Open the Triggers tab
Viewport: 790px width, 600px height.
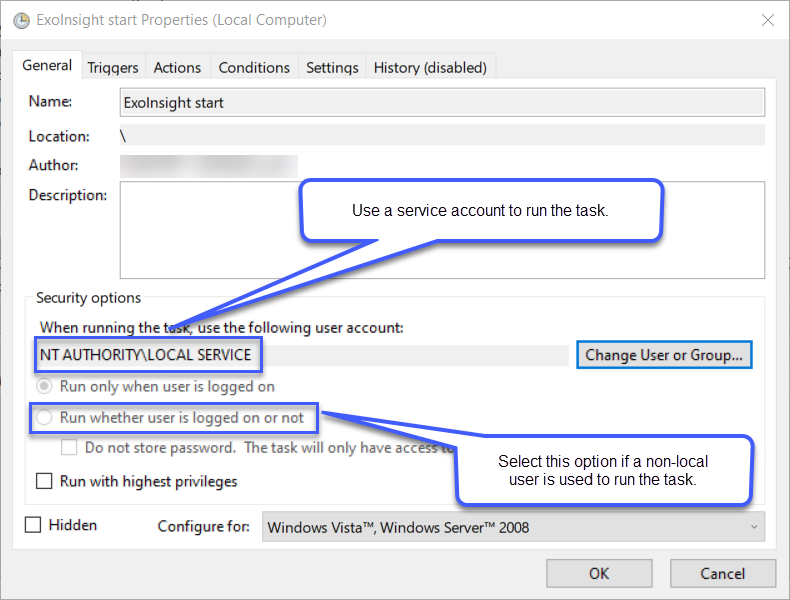[113, 68]
